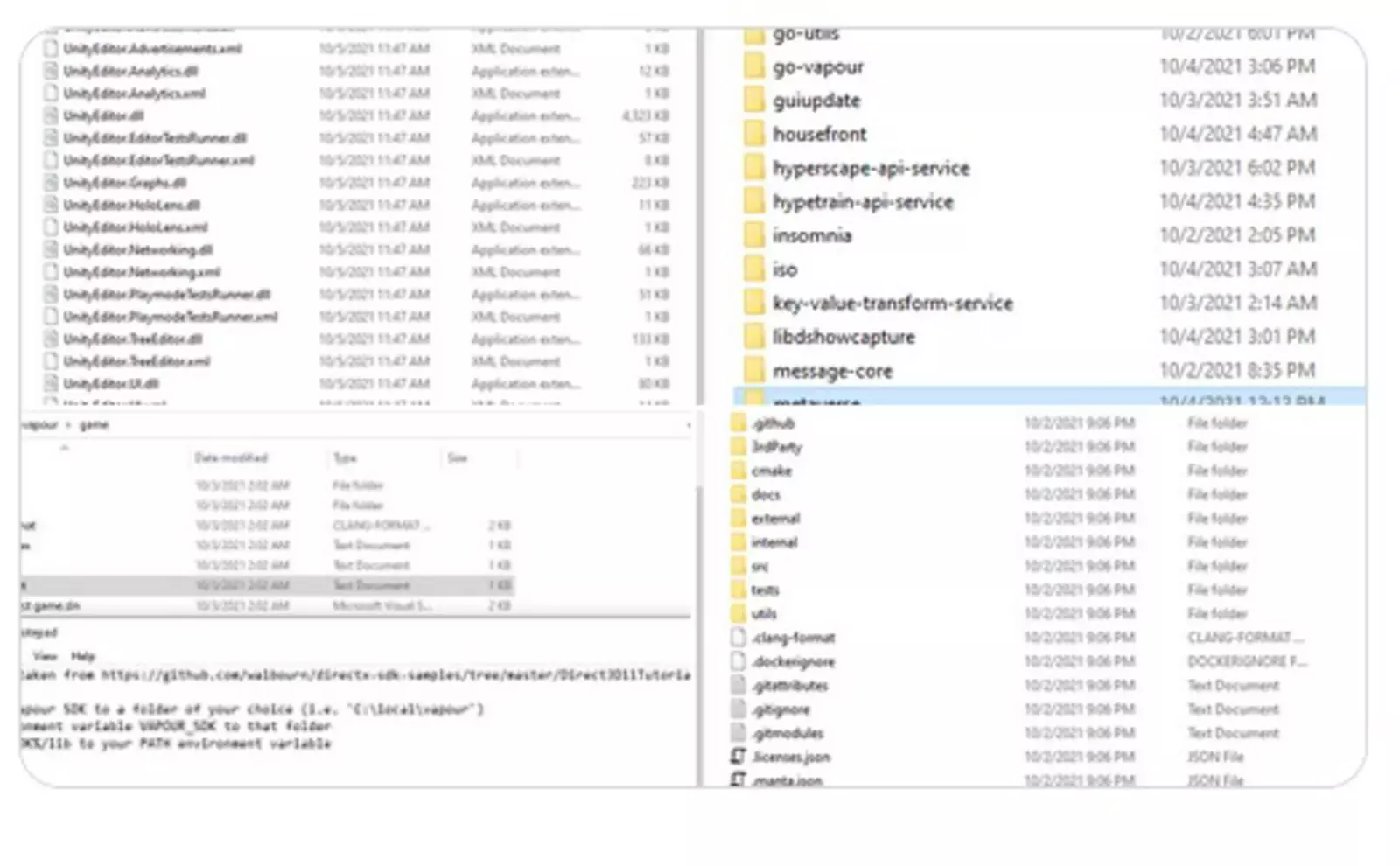Click the libdshowcapture folder icon
This screenshot has width=1400, height=866.
pyautogui.click(x=753, y=337)
